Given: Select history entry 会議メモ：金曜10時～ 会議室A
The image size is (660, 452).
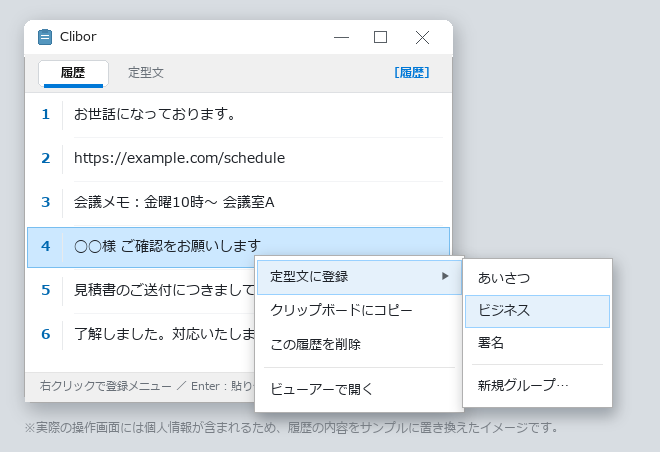Looking at the screenshot, I should 238,202.
